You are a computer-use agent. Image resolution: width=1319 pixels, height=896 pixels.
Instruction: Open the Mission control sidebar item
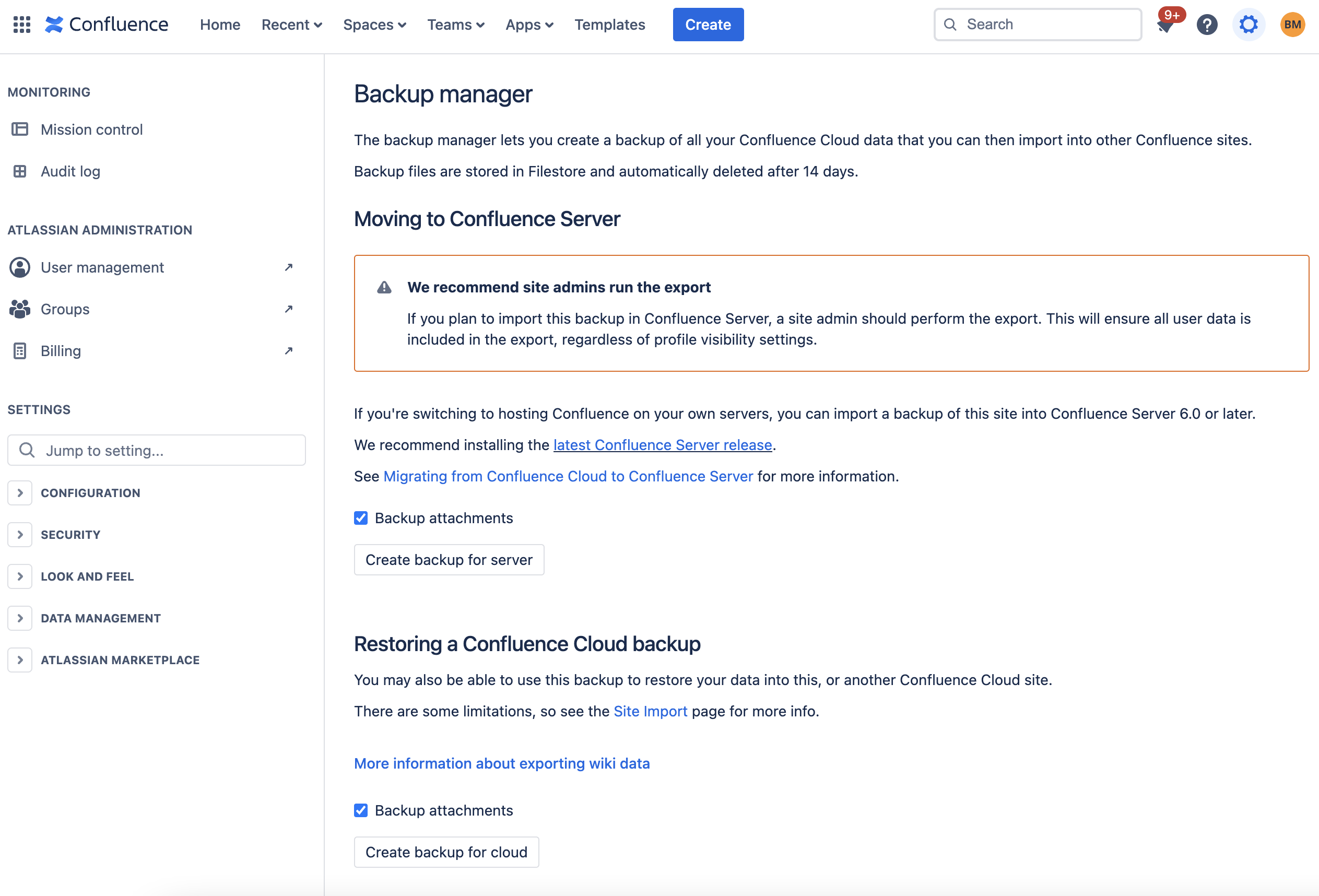(91, 129)
